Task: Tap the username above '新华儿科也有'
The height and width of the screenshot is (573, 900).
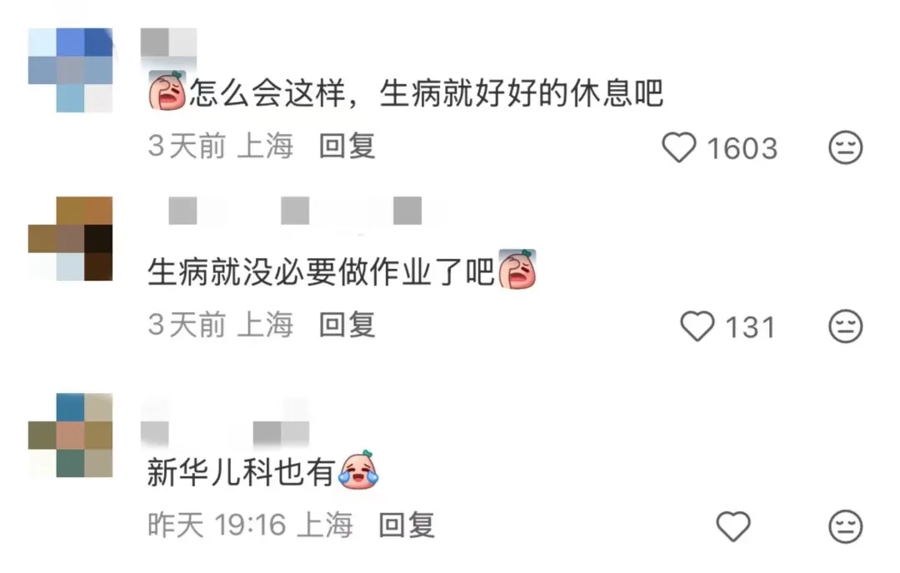Action: point(225,433)
